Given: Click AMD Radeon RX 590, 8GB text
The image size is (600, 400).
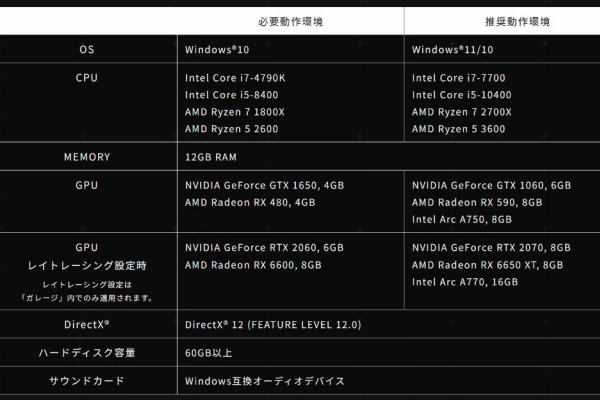Looking at the screenshot, I should point(477,202).
